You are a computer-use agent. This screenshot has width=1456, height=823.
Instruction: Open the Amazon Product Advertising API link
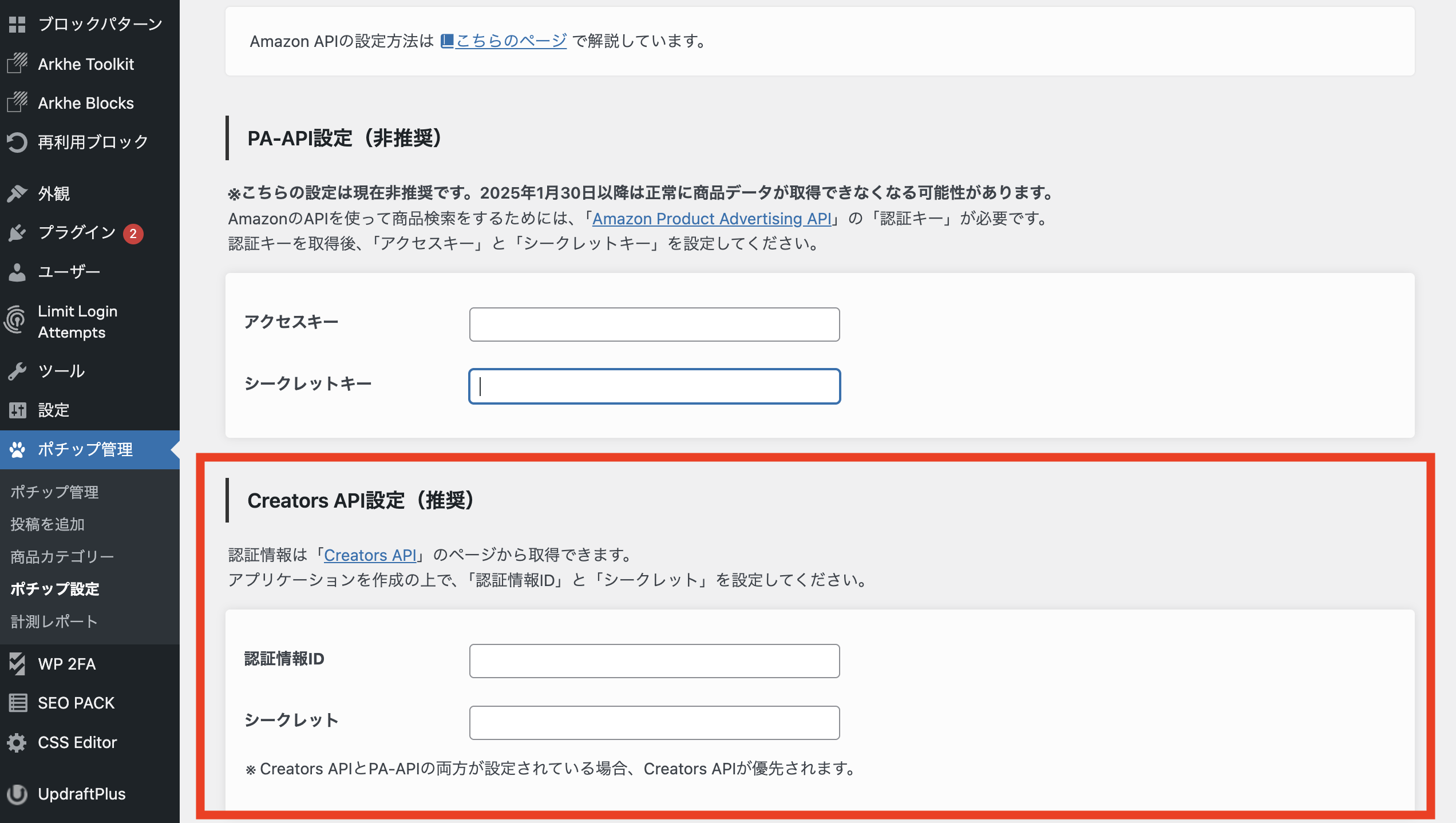coord(711,219)
